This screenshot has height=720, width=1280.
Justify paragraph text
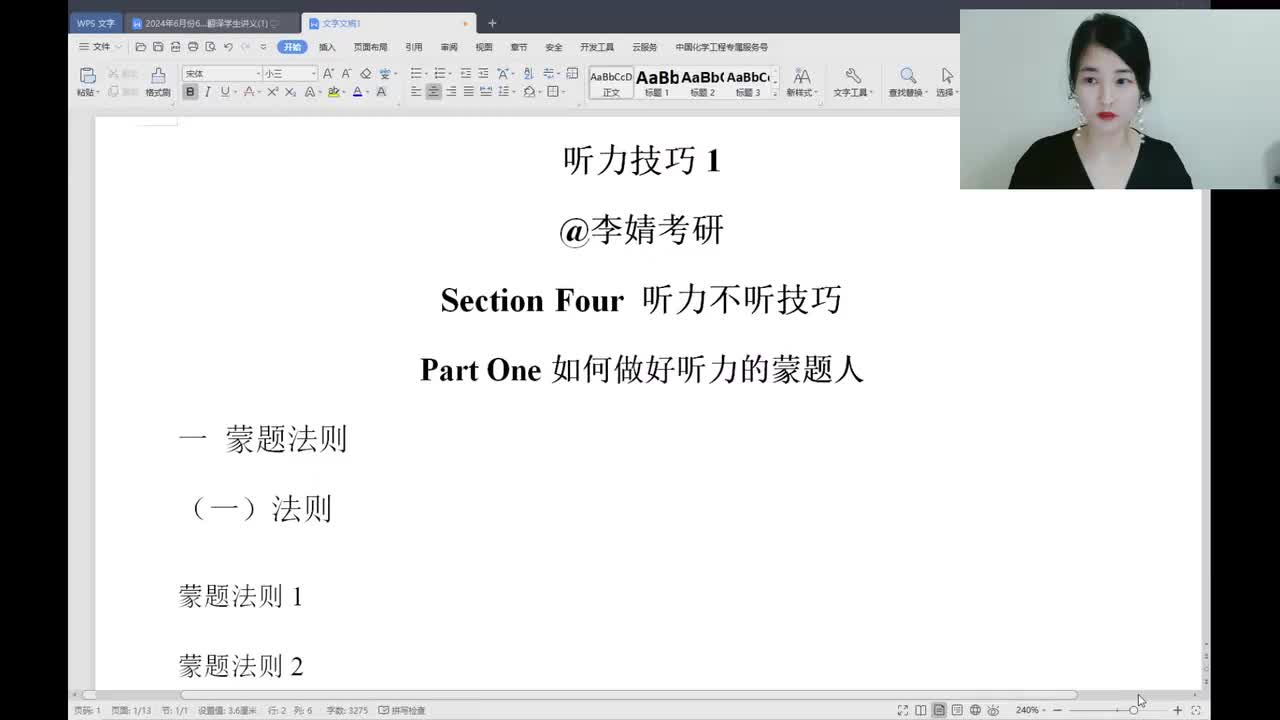pyautogui.click(x=468, y=92)
